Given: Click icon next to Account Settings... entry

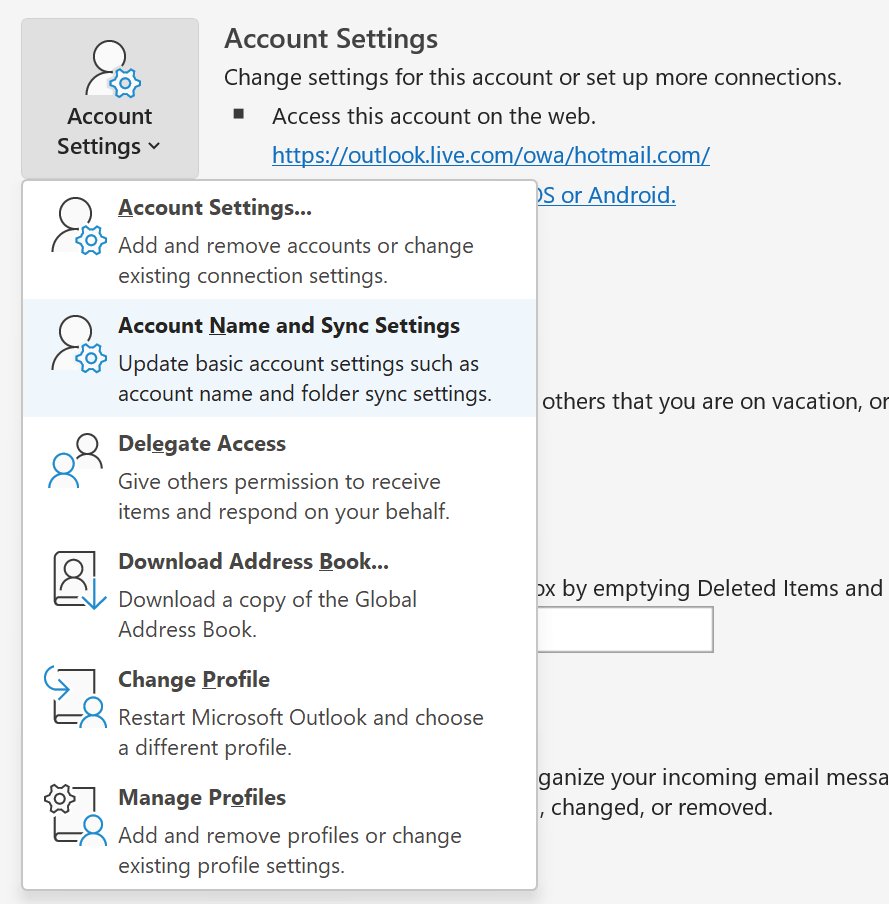Looking at the screenshot, I should [79, 226].
